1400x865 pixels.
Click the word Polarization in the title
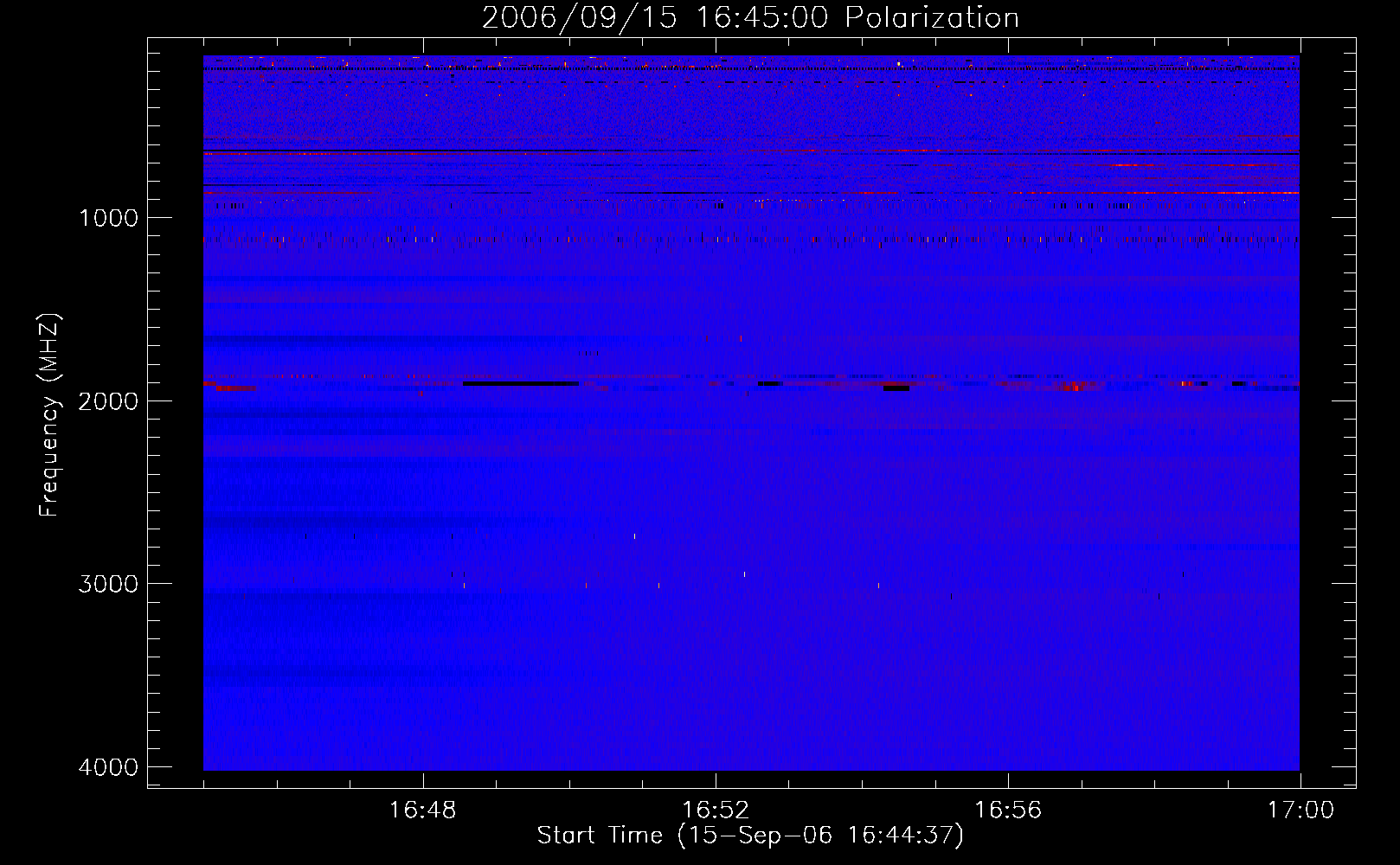pos(932,18)
